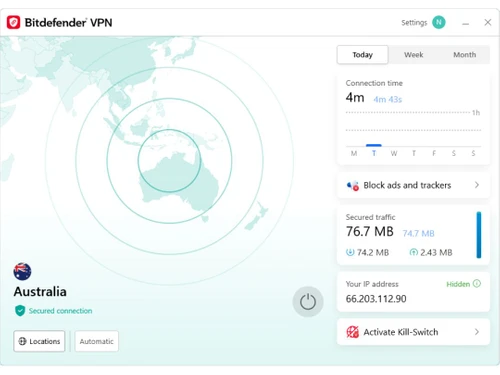
Task: Click the Australia flag icon
Action: tap(22, 272)
